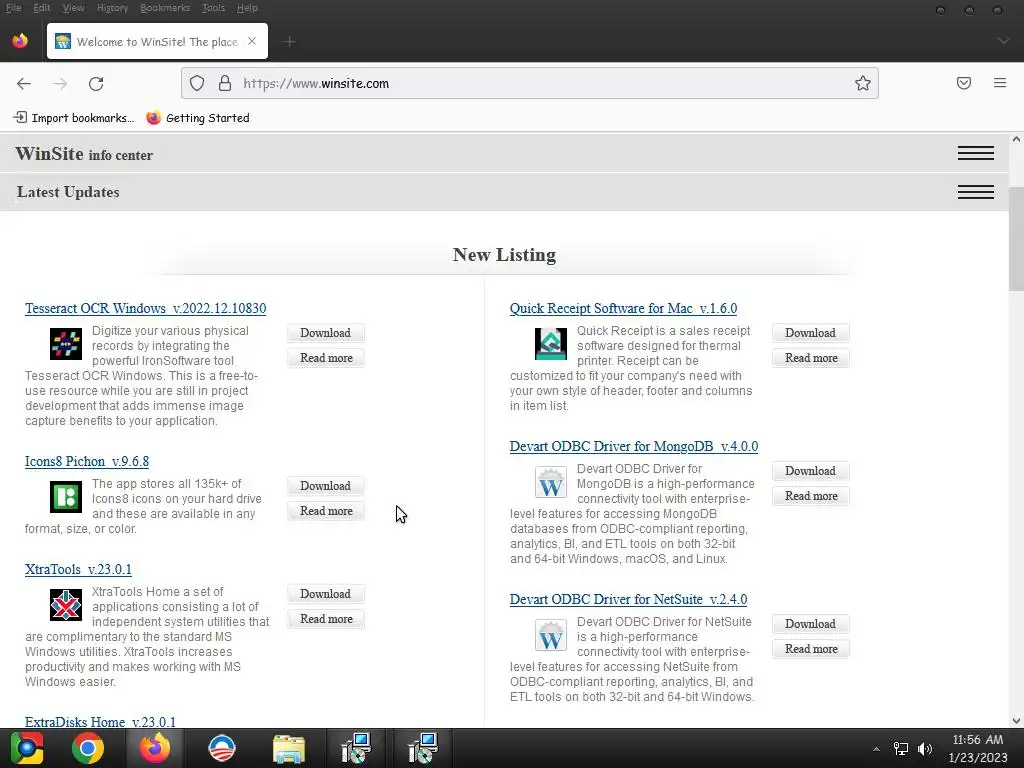Screen dimensions: 1024x768
Task: Focus the URL address bar
Action: pos(530,83)
